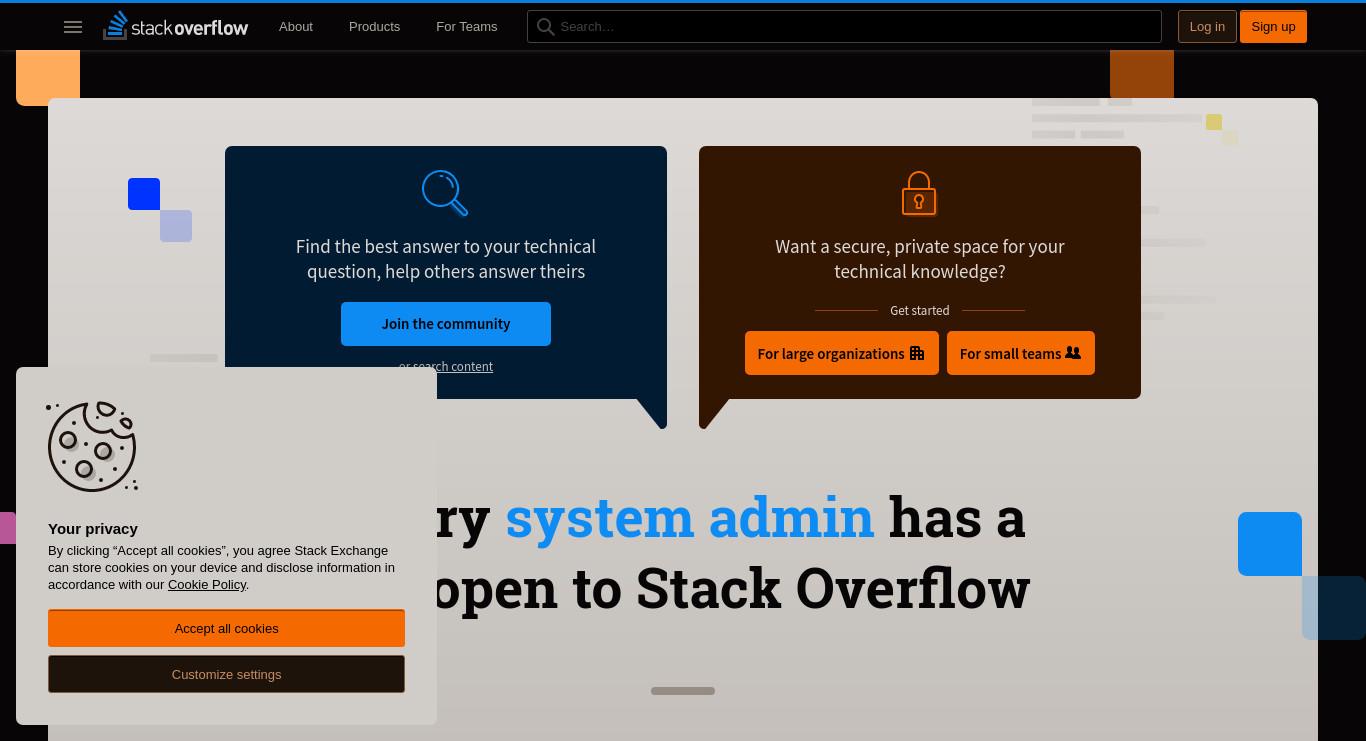Click the orange padlock icon
1366x741 pixels.
(919, 193)
